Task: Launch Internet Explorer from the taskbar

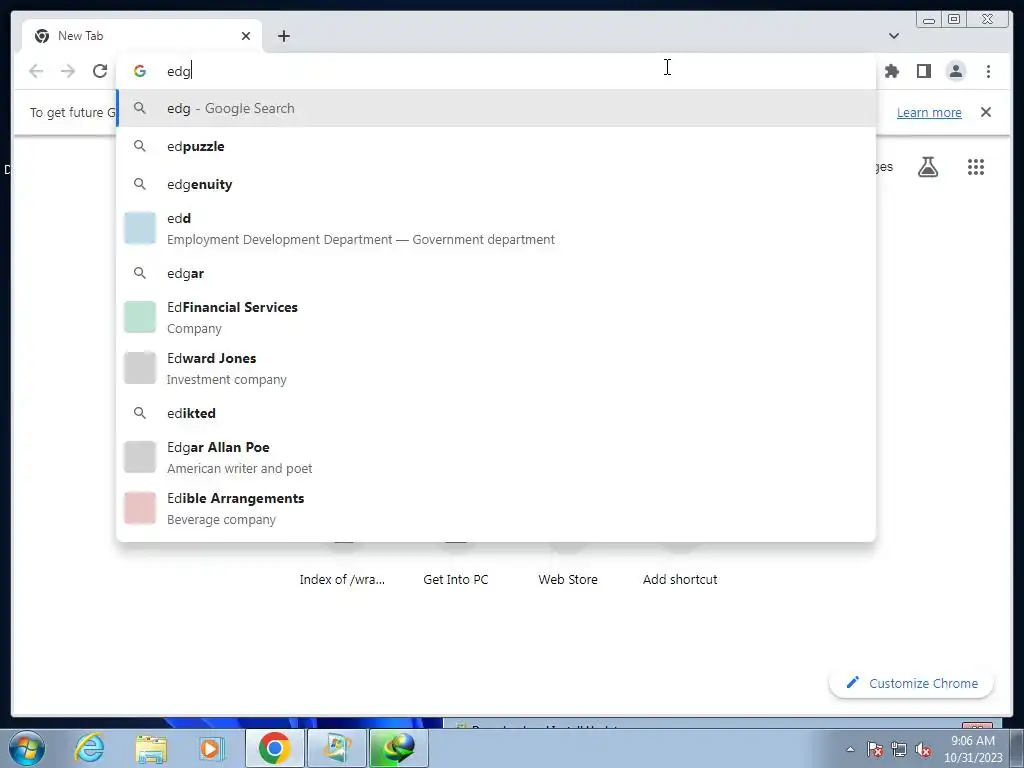Action: tap(89, 748)
